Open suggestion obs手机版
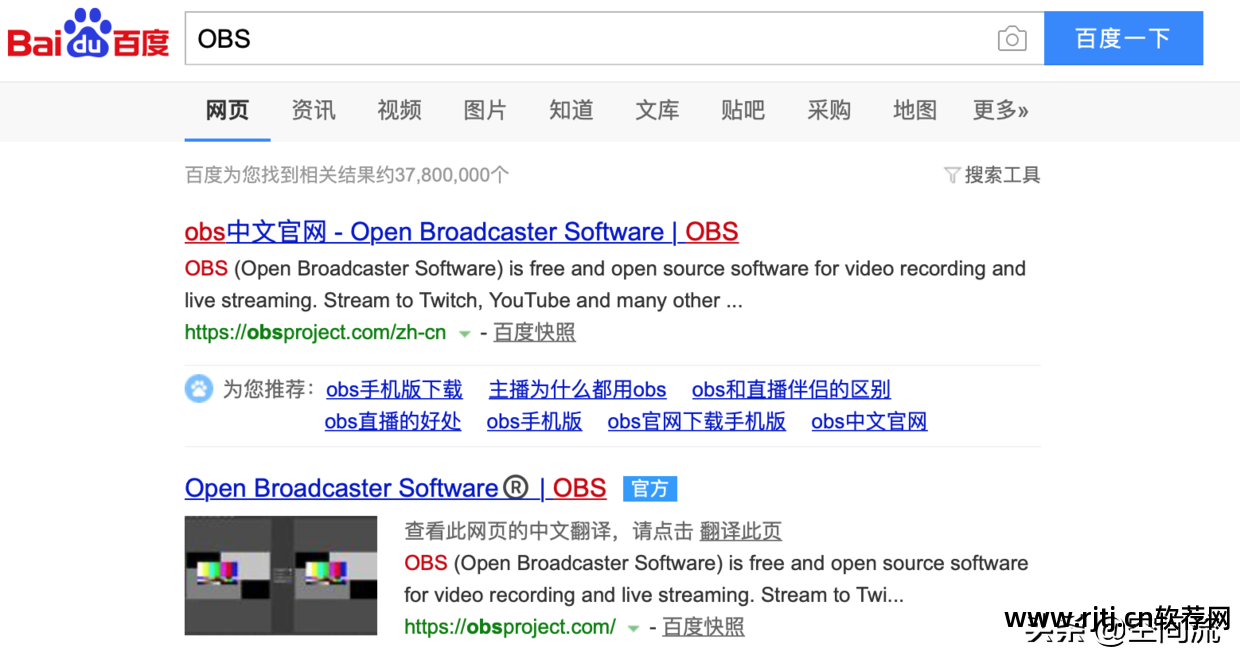This screenshot has width=1240, height=664. (x=534, y=421)
